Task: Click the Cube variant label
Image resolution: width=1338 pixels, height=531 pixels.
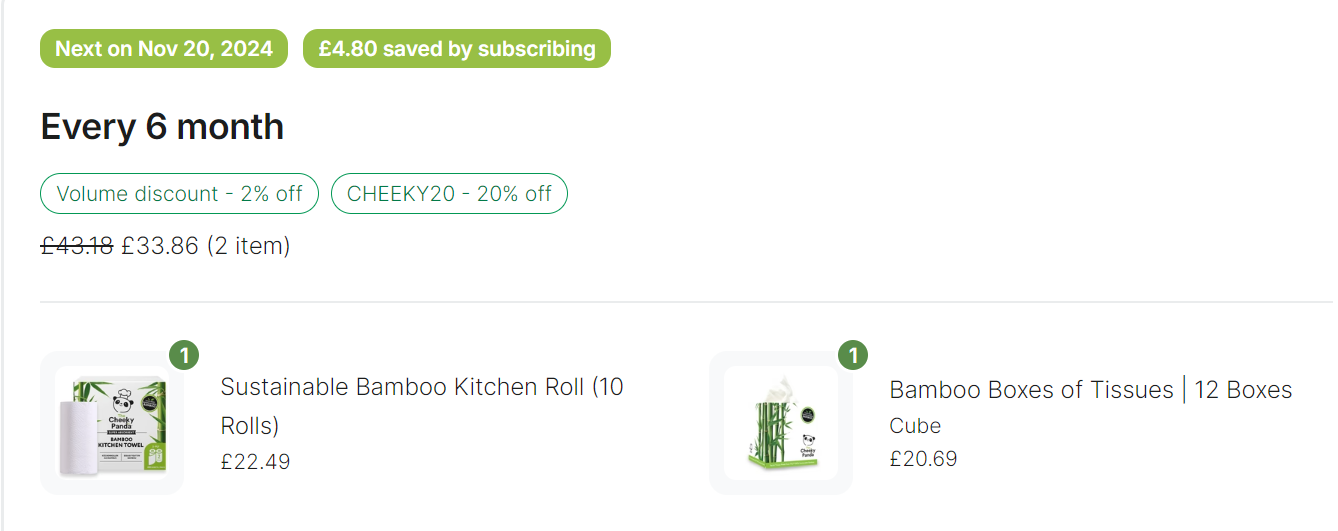Action: (x=915, y=426)
